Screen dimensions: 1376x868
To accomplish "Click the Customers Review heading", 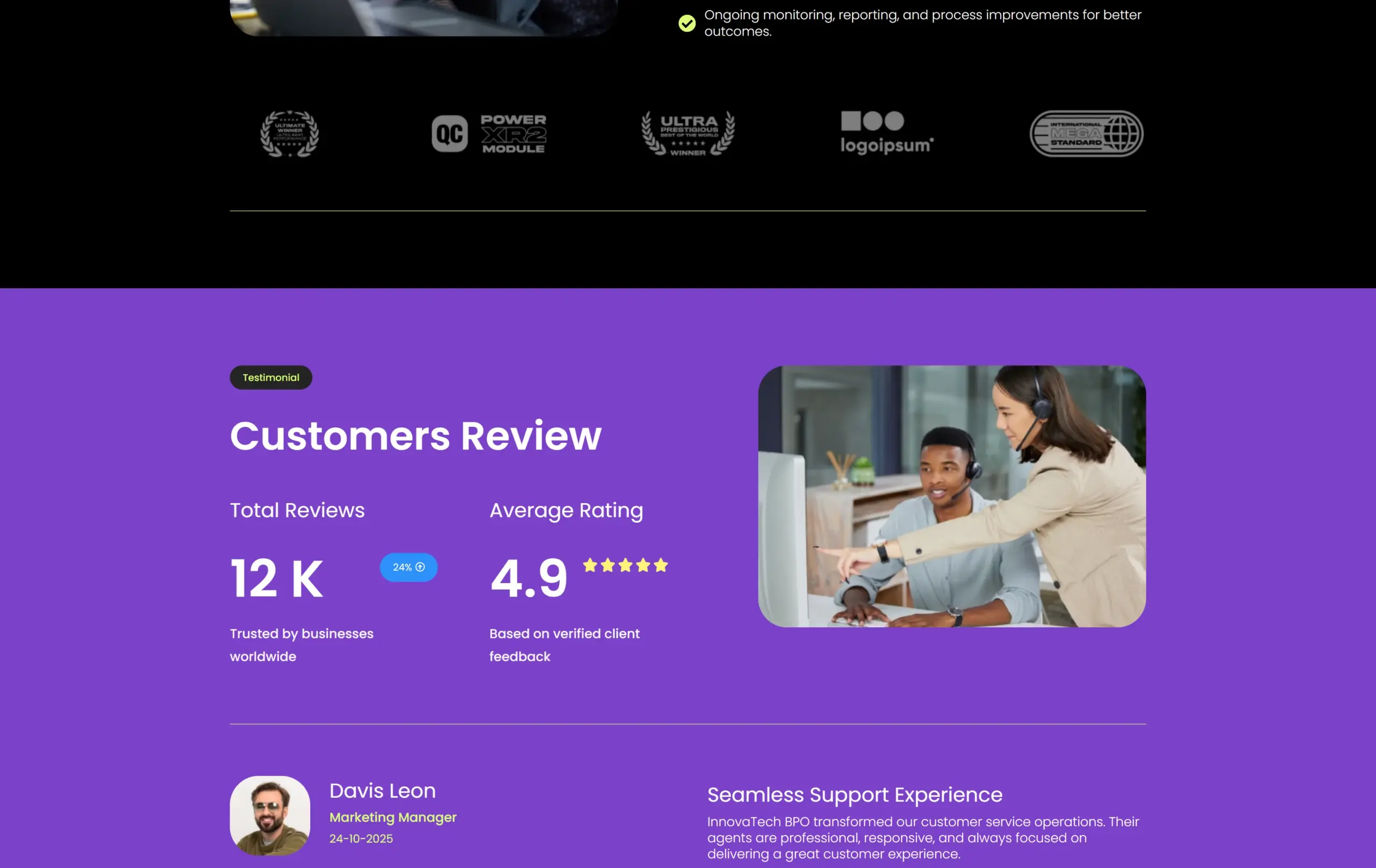I will 415,436.
